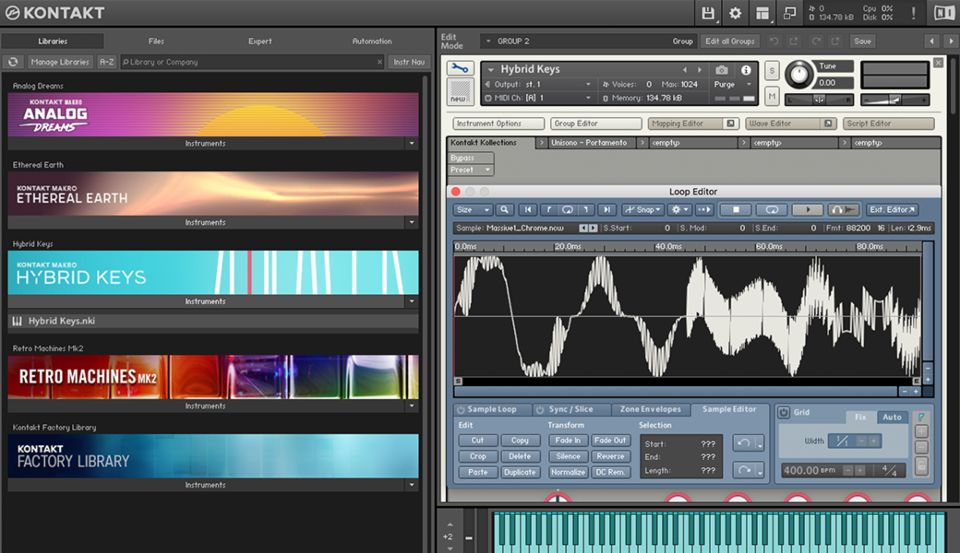Click the undo arrow in Sample Editor panel
This screenshot has height=553, width=960.
[x=744, y=443]
